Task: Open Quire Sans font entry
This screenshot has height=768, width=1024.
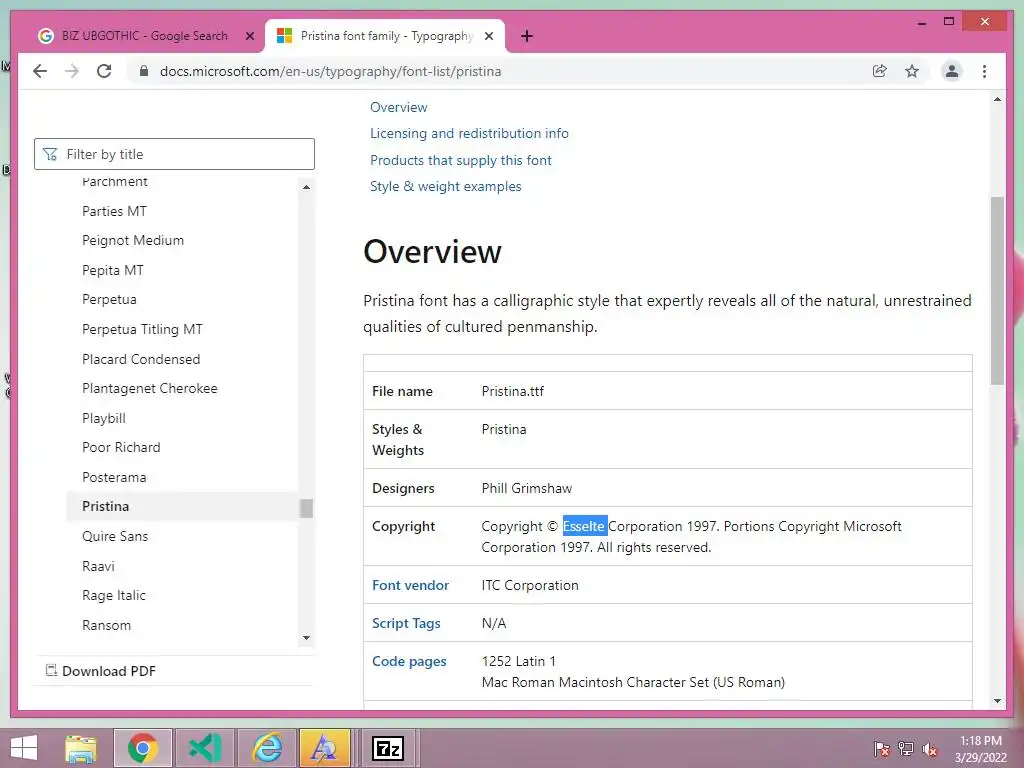Action: pyautogui.click(x=115, y=536)
